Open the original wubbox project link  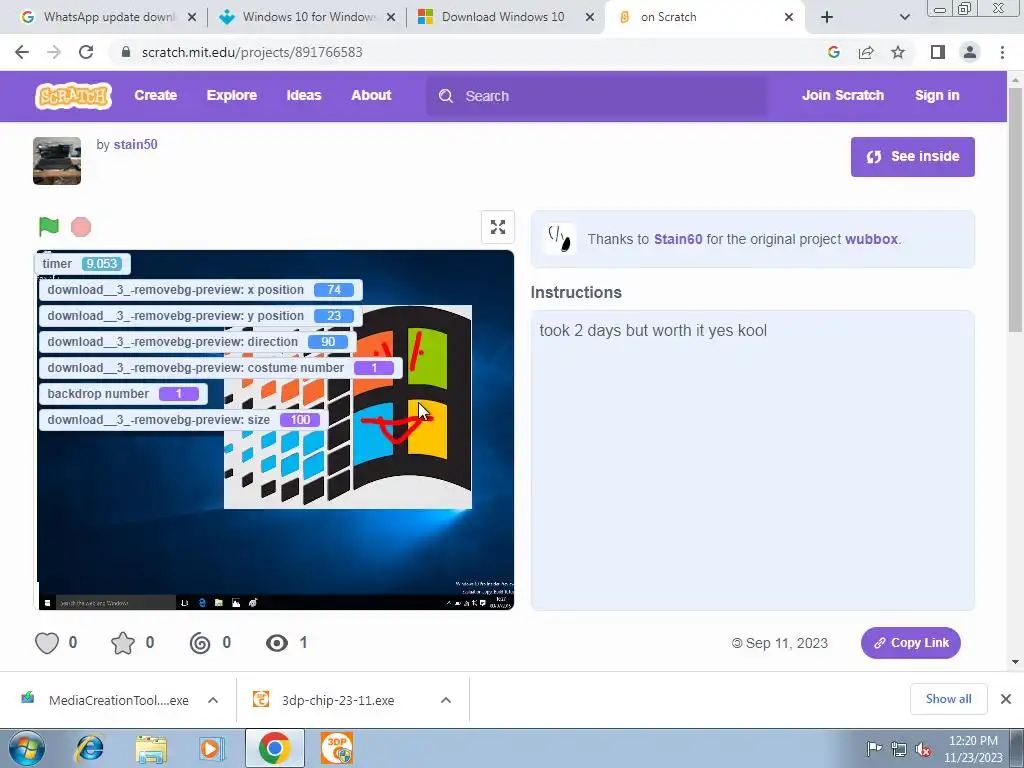(x=871, y=239)
